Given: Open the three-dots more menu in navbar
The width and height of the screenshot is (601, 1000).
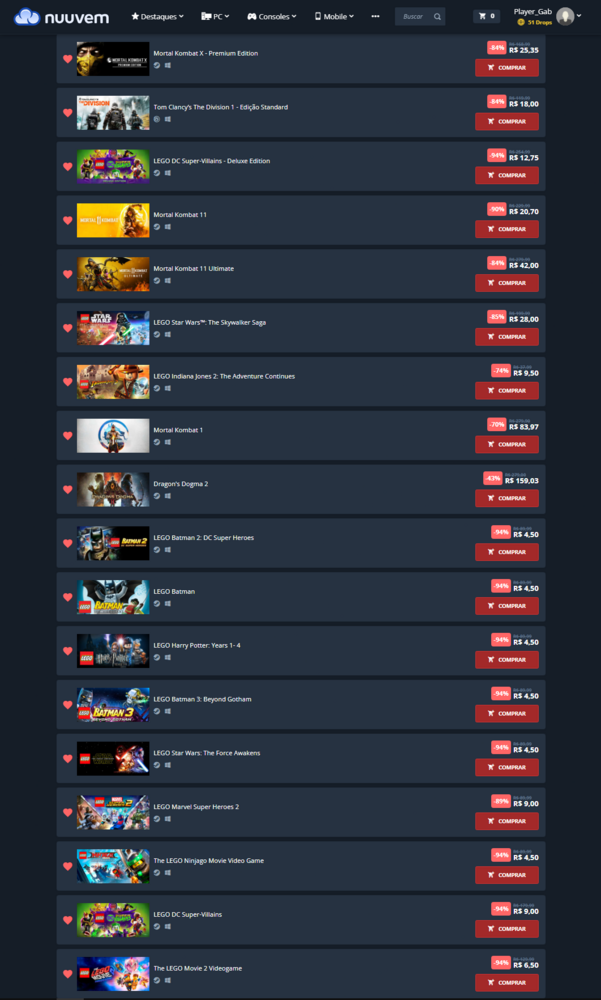Looking at the screenshot, I should click(x=375, y=17).
